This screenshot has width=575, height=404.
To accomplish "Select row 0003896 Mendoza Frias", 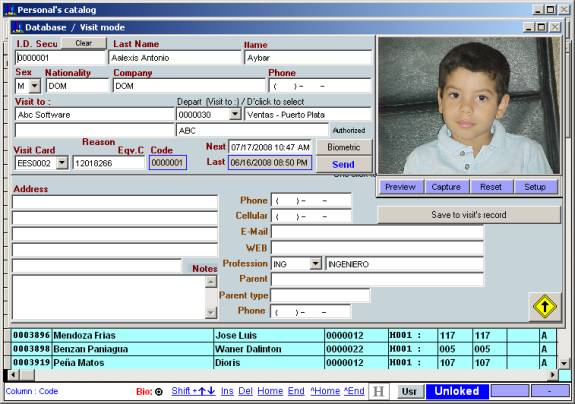I will tap(284, 335).
